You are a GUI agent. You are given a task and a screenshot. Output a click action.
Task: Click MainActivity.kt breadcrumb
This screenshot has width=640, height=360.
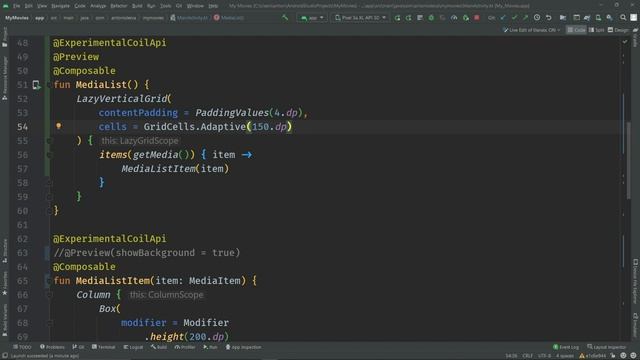tap(189, 18)
